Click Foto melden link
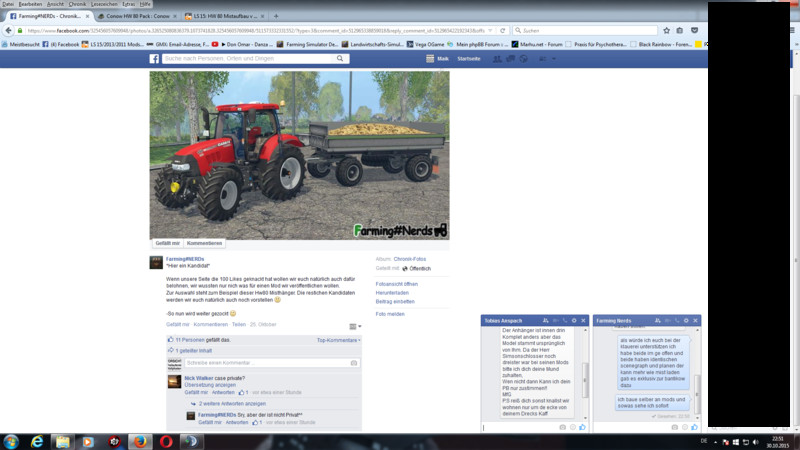 390,314
